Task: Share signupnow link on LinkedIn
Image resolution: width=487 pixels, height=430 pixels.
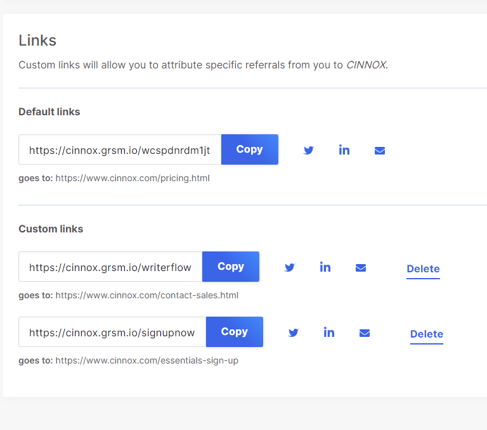Action: pyautogui.click(x=329, y=332)
